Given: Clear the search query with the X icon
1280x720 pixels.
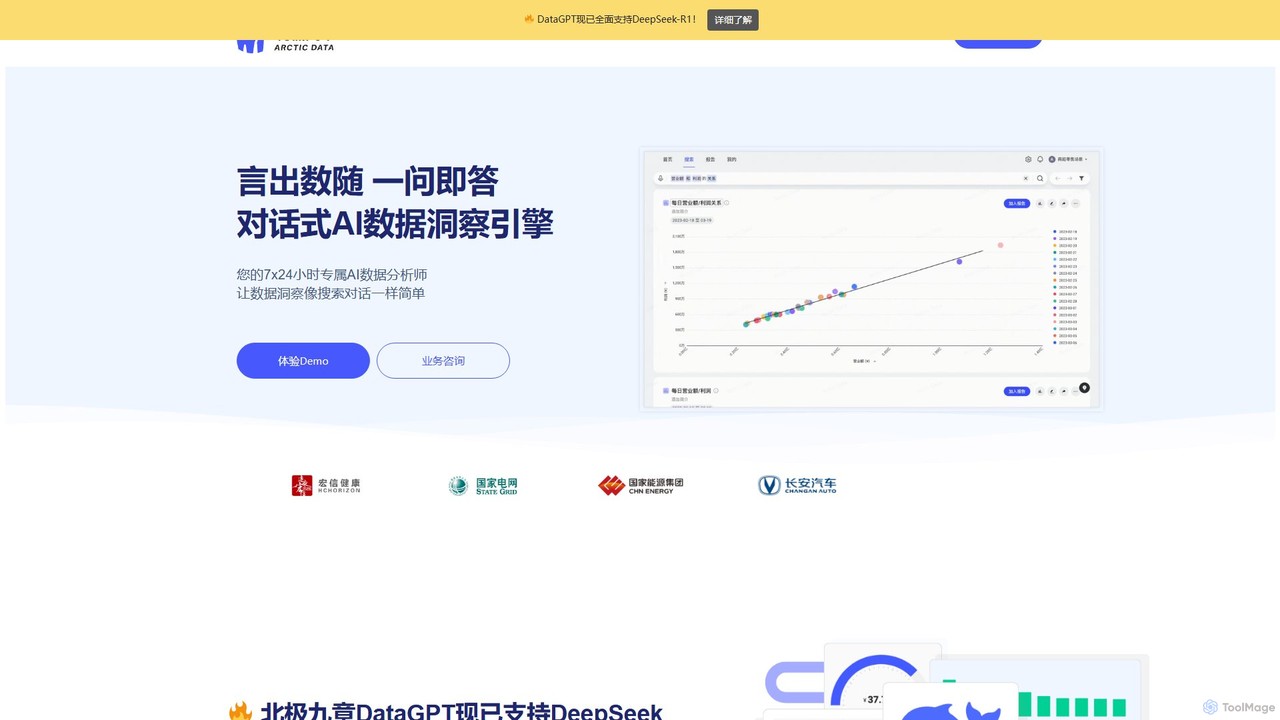Looking at the screenshot, I should [x=1026, y=178].
